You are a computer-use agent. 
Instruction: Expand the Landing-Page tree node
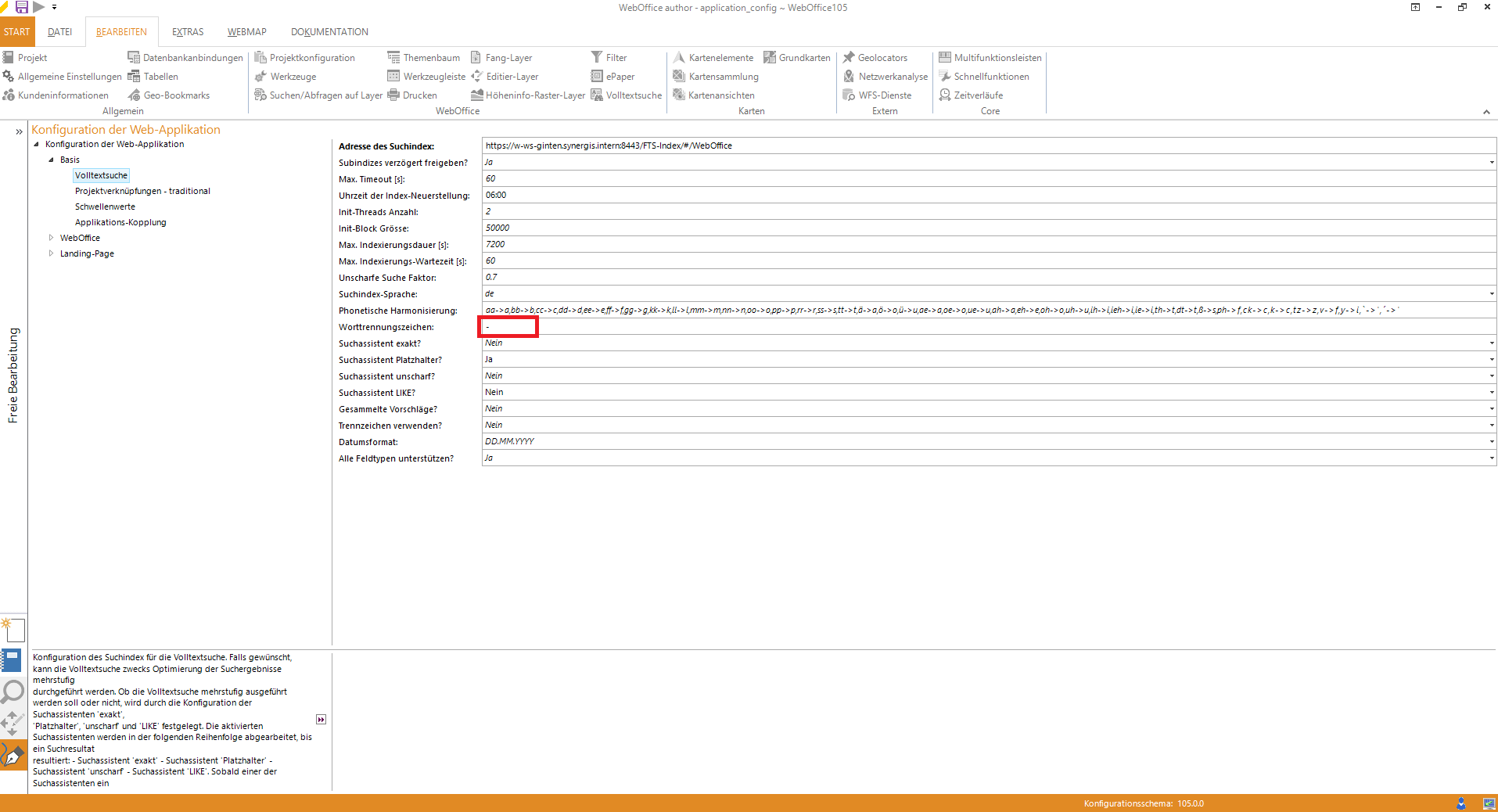coord(52,253)
